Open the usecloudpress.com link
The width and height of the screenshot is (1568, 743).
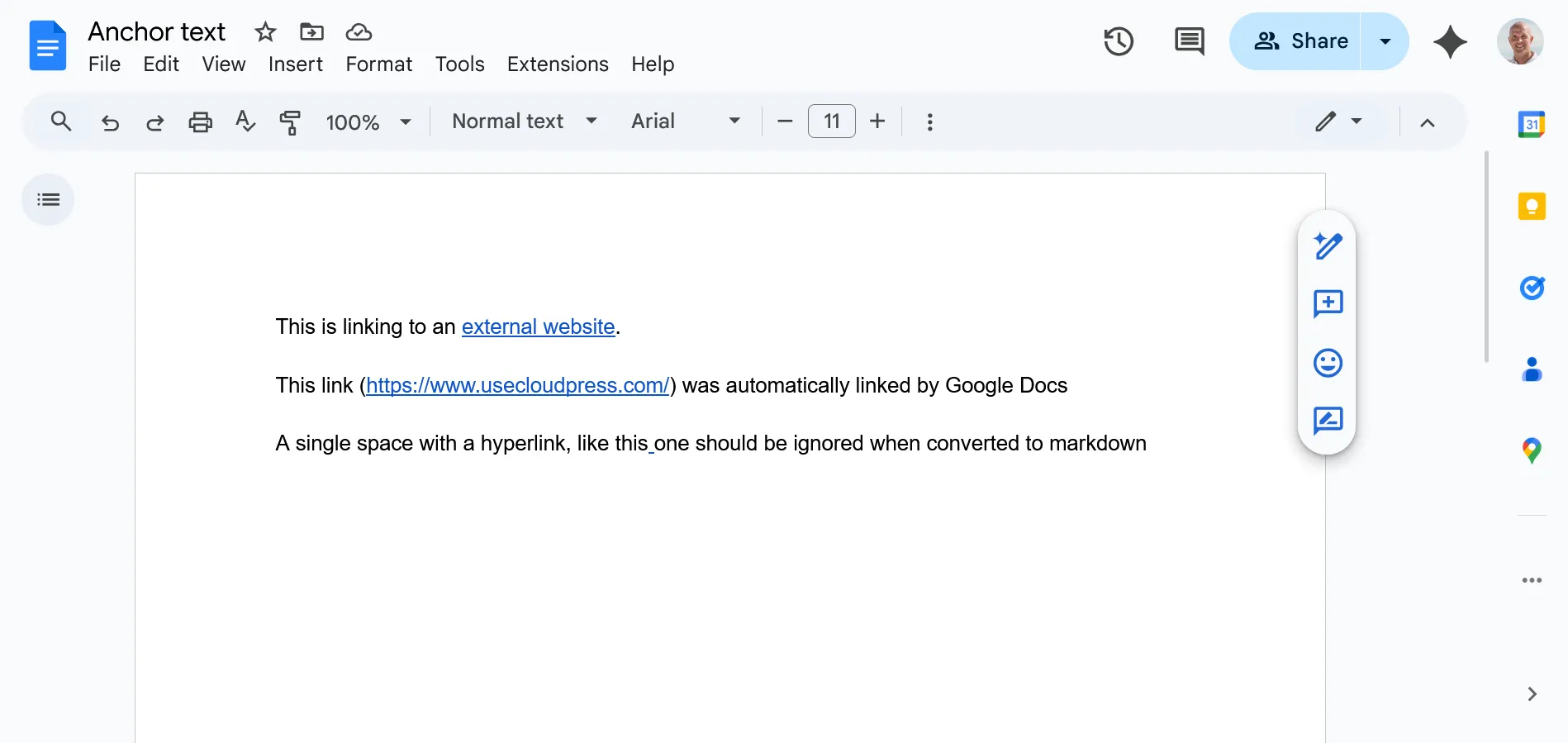coord(517,386)
